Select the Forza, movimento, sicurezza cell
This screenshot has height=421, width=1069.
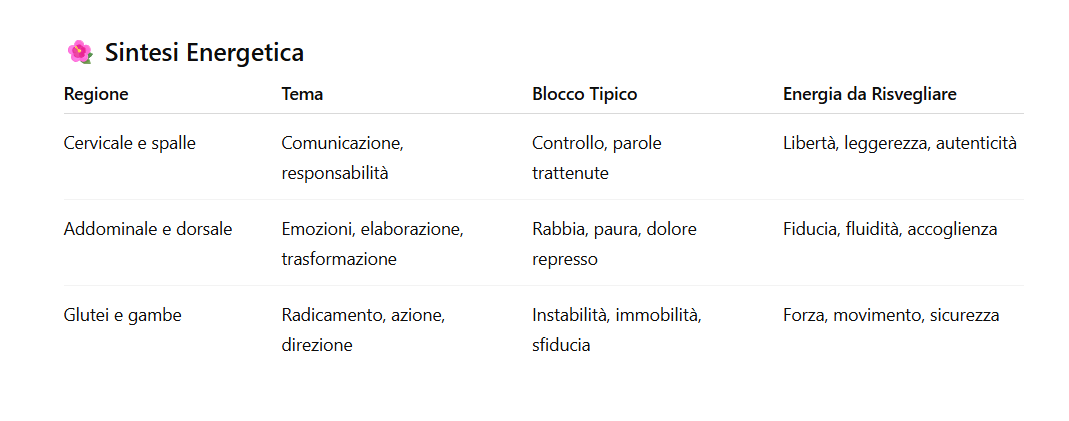[x=890, y=315]
